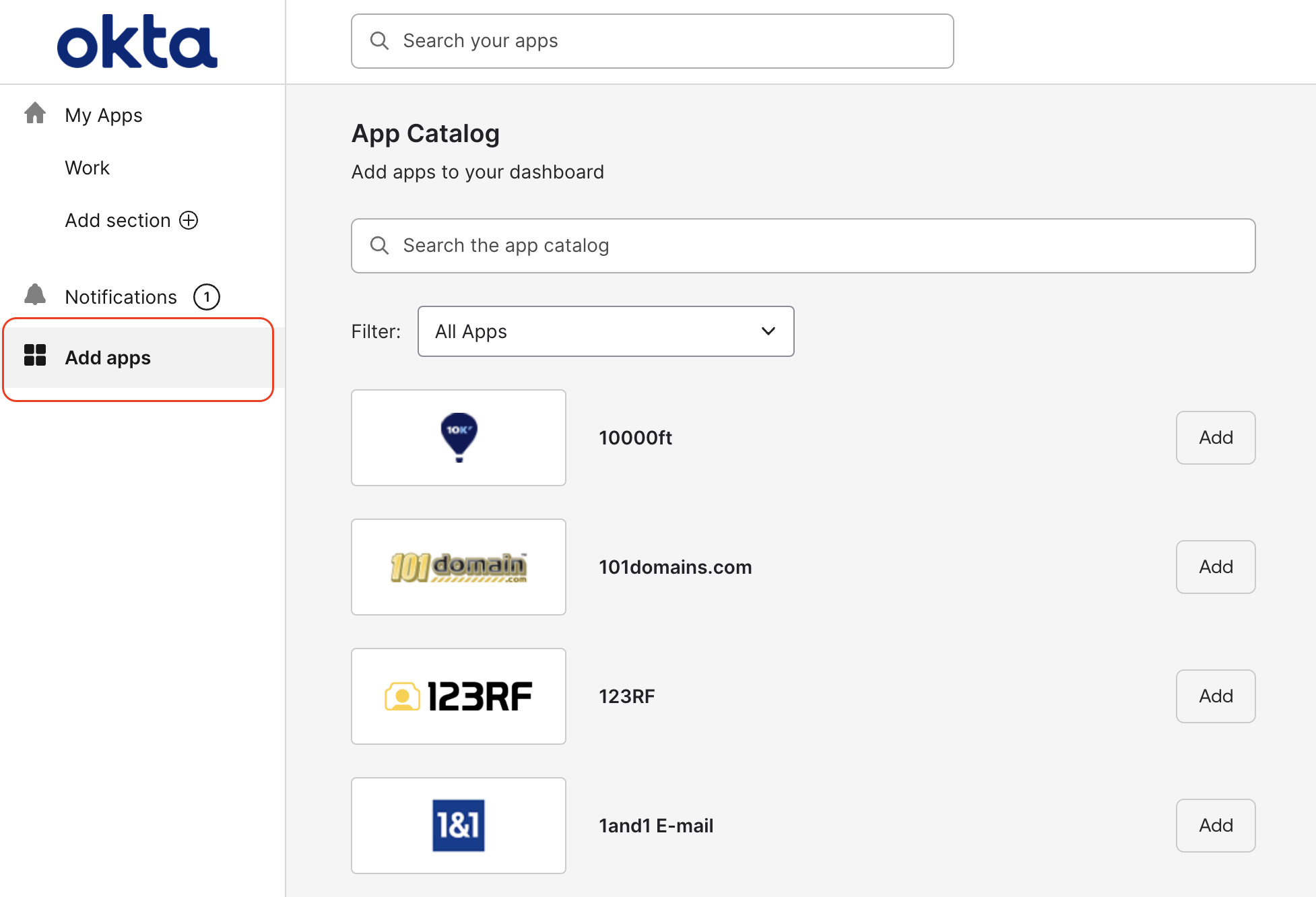Click the grid icon beside Add apps
1316x897 pixels.
pyautogui.click(x=35, y=355)
